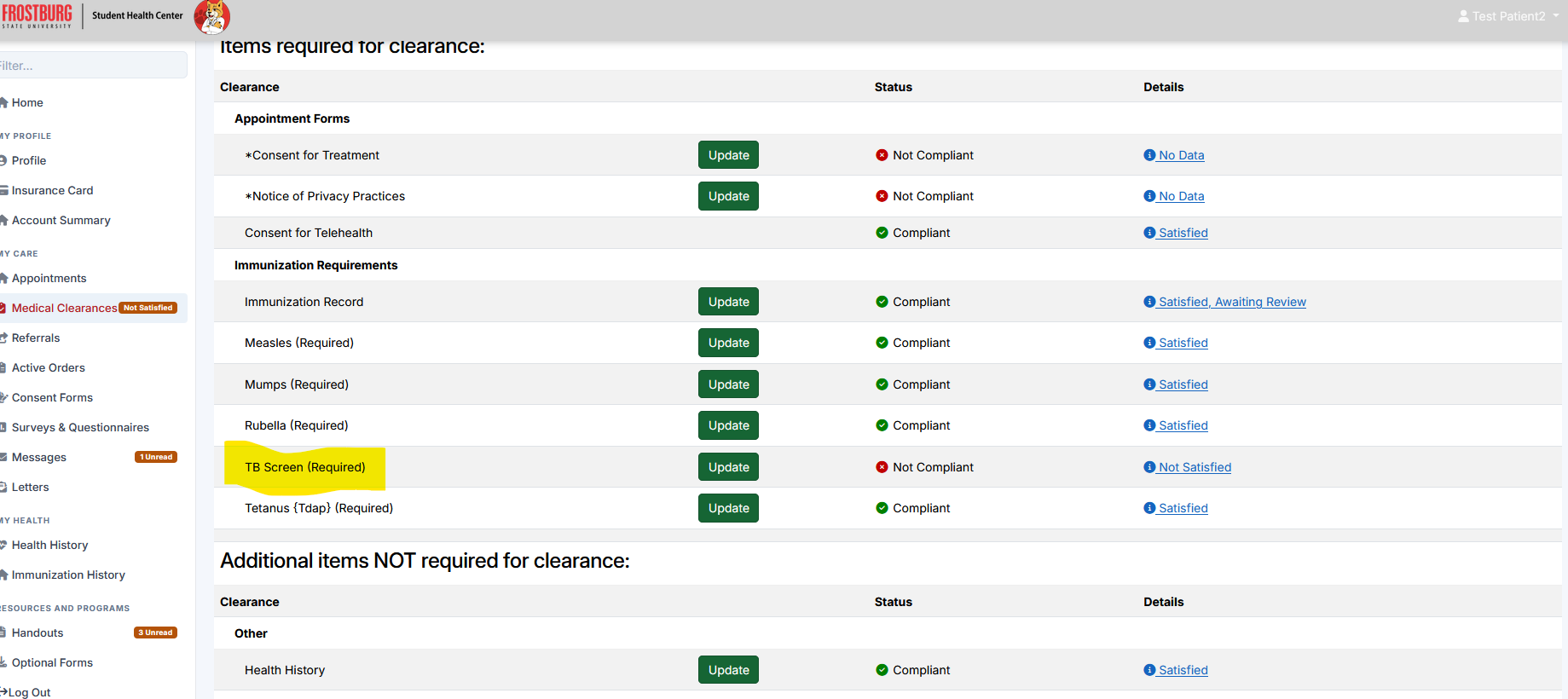
Task: Click the red Not Compliant icon for Consent for Treatment
Action: coord(882,155)
